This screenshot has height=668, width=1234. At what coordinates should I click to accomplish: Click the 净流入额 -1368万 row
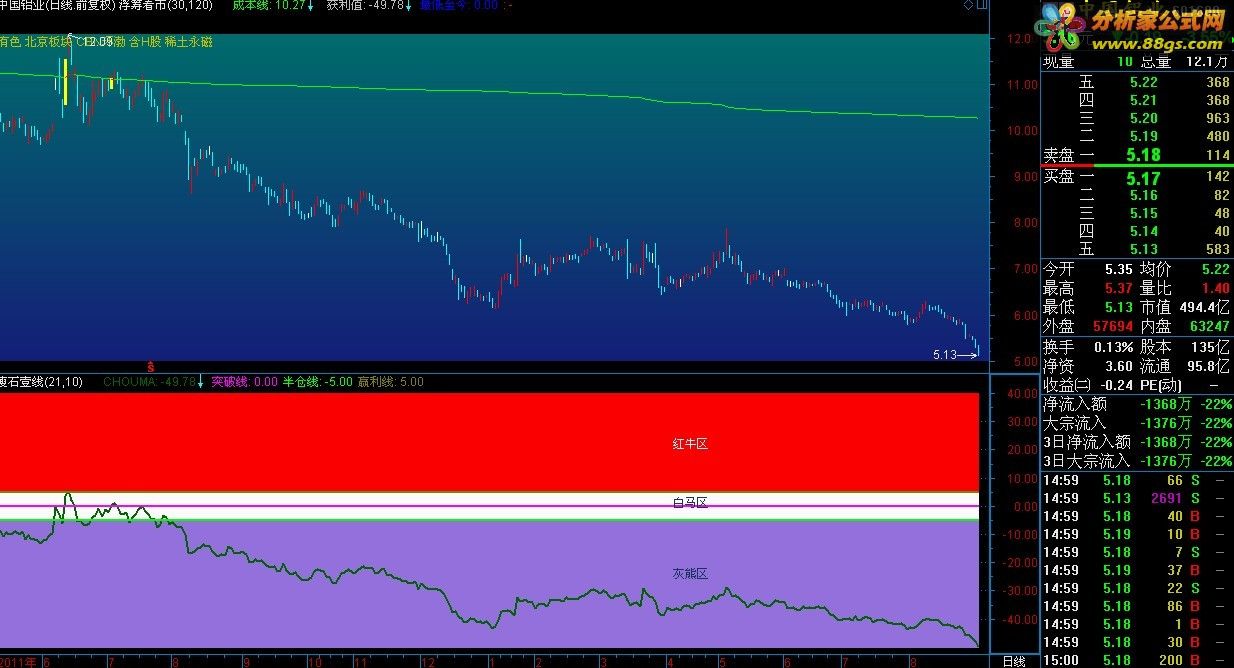[1137, 404]
